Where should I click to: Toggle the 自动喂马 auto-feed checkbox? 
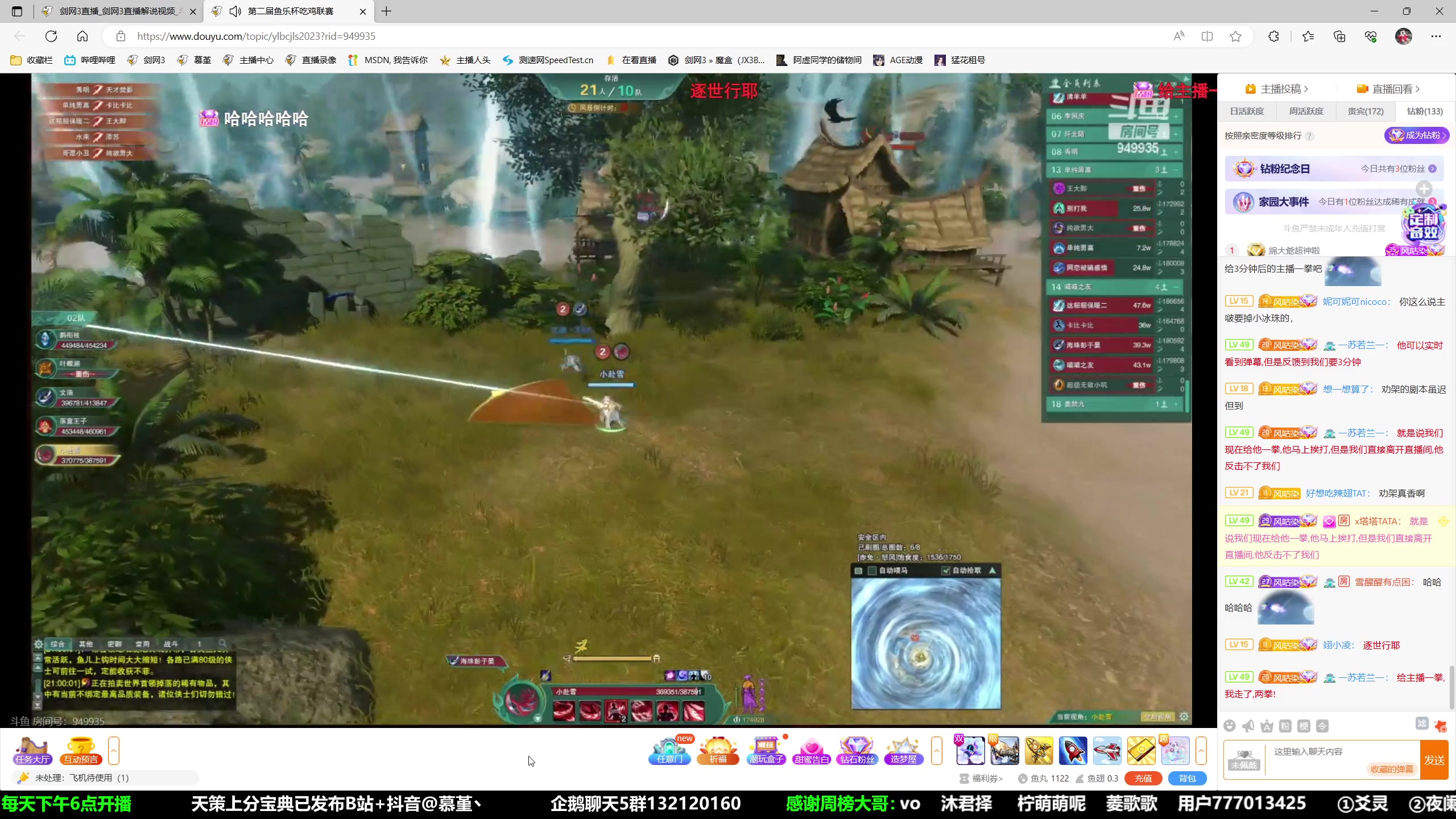coord(872,570)
